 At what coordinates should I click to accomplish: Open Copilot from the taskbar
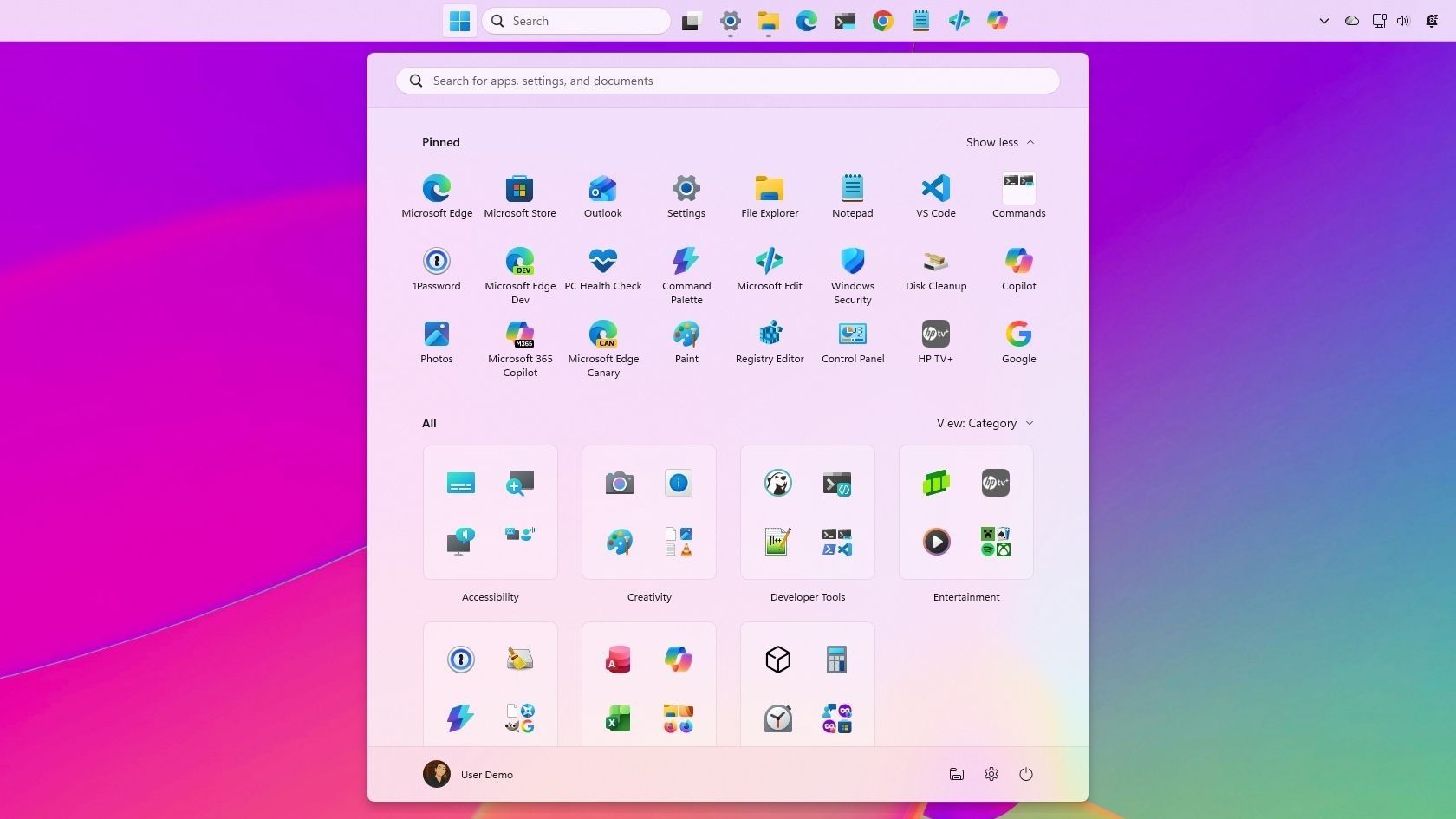click(998, 21)
